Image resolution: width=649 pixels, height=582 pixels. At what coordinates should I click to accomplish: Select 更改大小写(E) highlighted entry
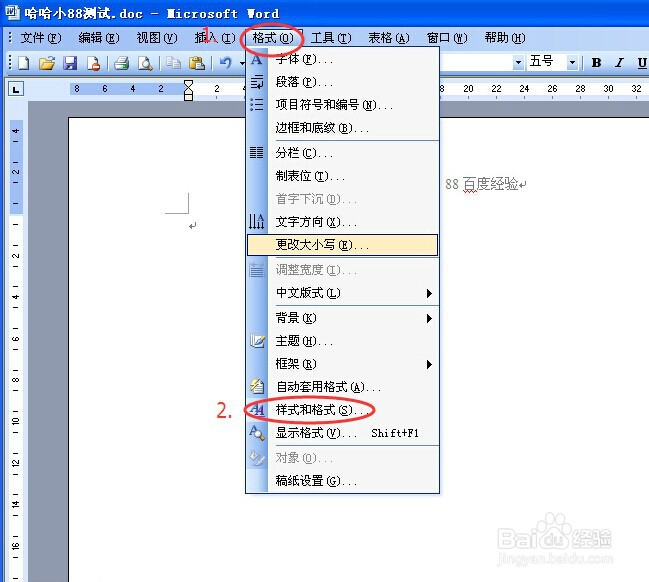coord(342,245)
